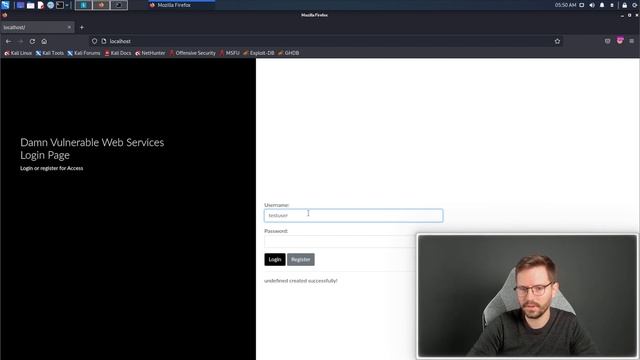Open Exploit-DB bookmark
This screenshot has height=360, width=640.
259,53
